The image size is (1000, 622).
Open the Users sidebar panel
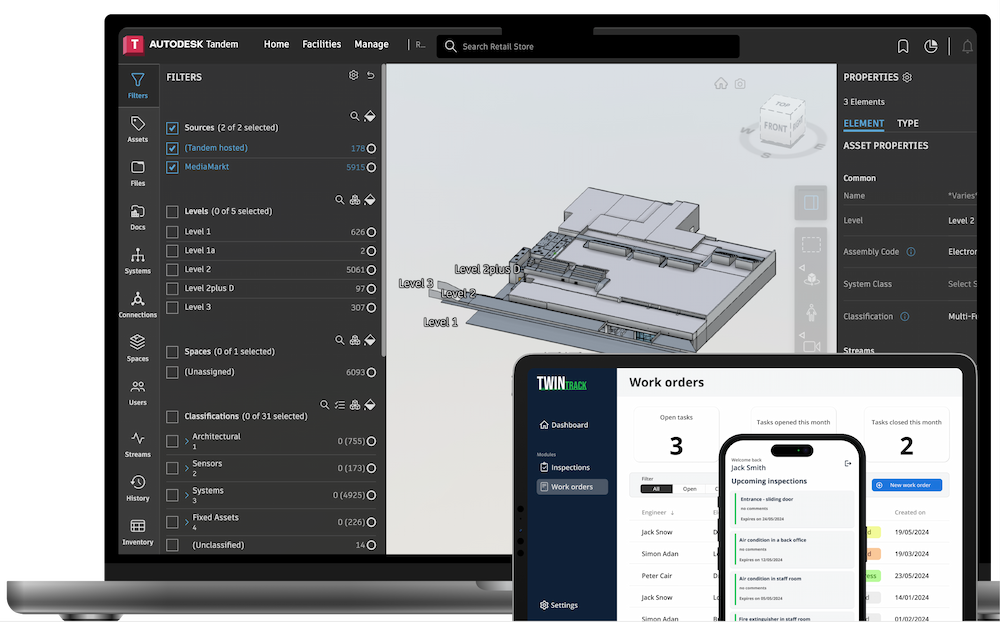[x=138, y=392]
